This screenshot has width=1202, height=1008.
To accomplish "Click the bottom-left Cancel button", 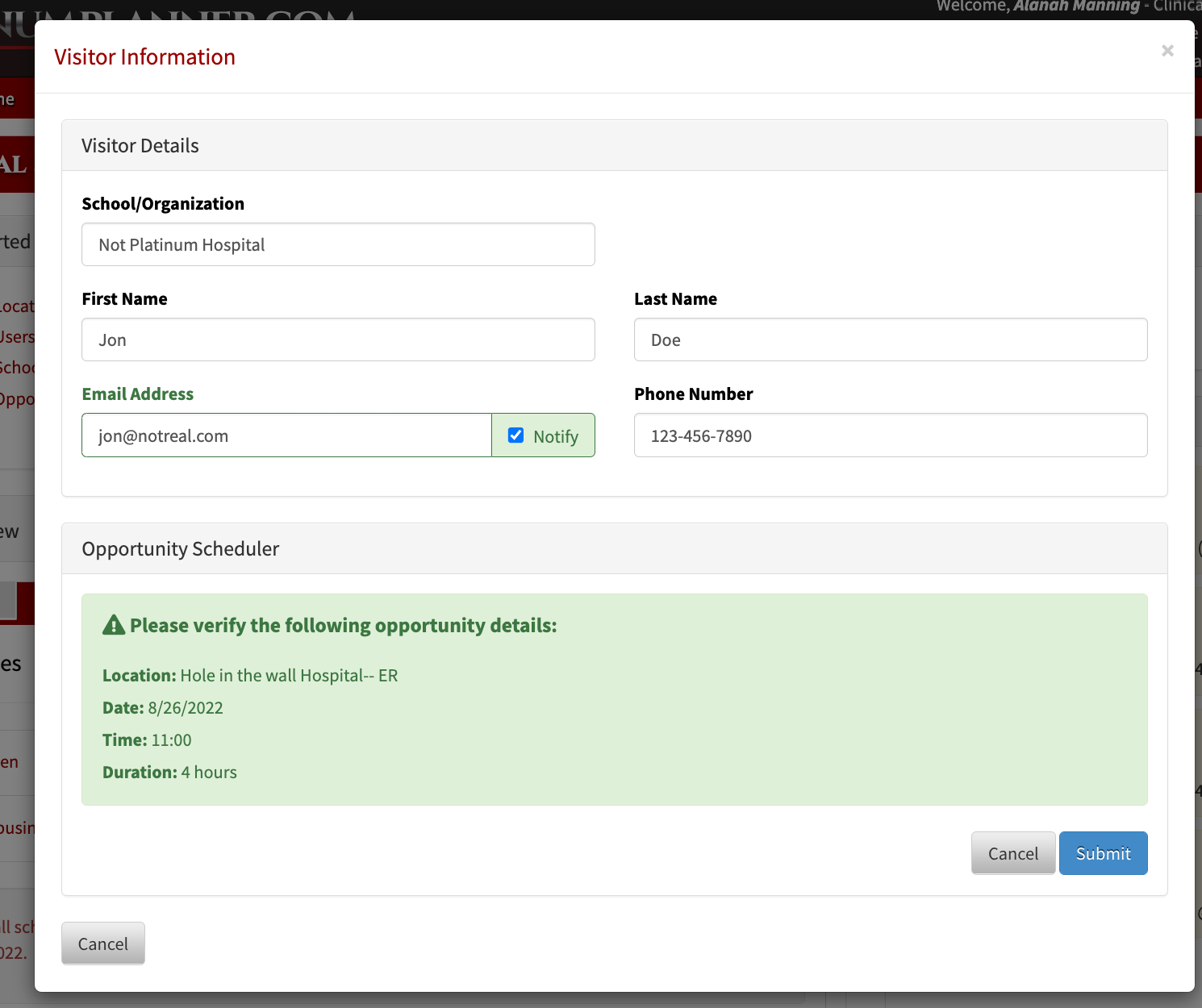I will tap(102, 943).
